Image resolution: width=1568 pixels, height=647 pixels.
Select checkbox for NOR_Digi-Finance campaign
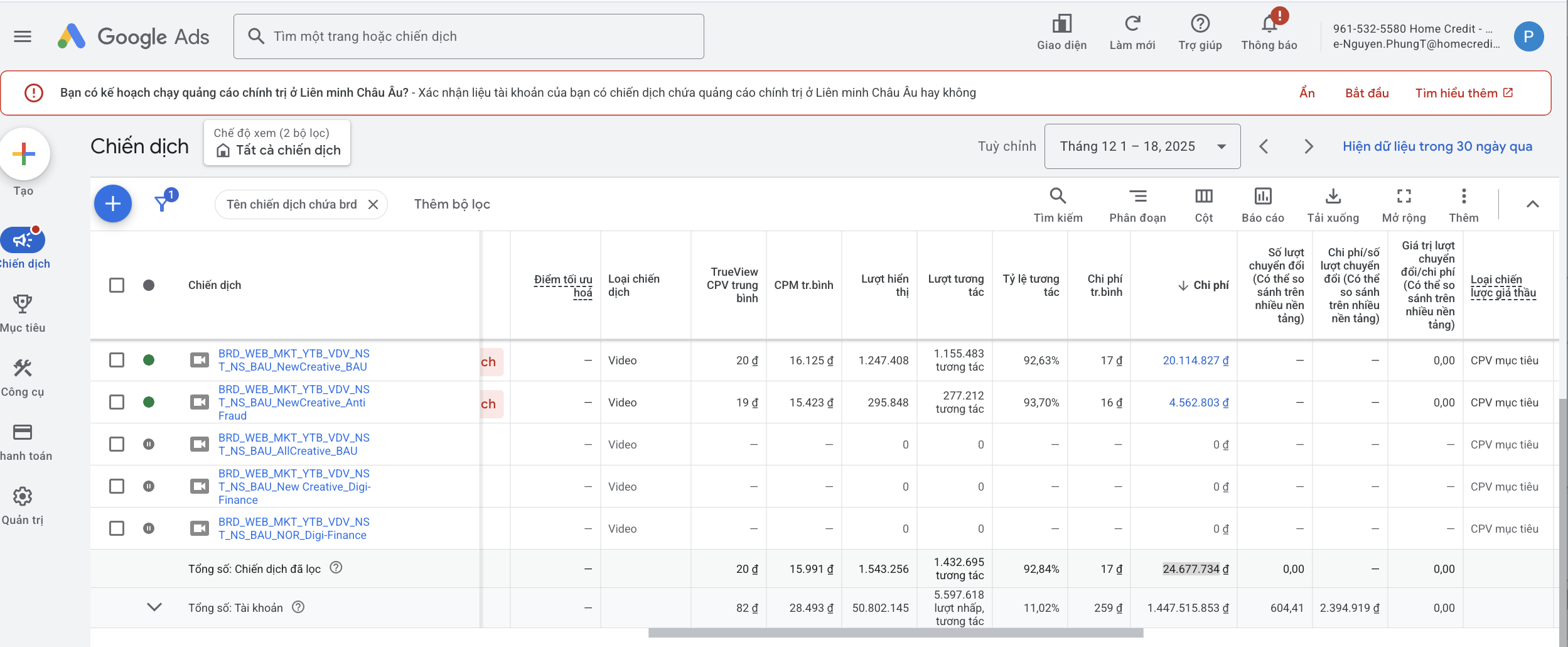click(x=117, y=528)
